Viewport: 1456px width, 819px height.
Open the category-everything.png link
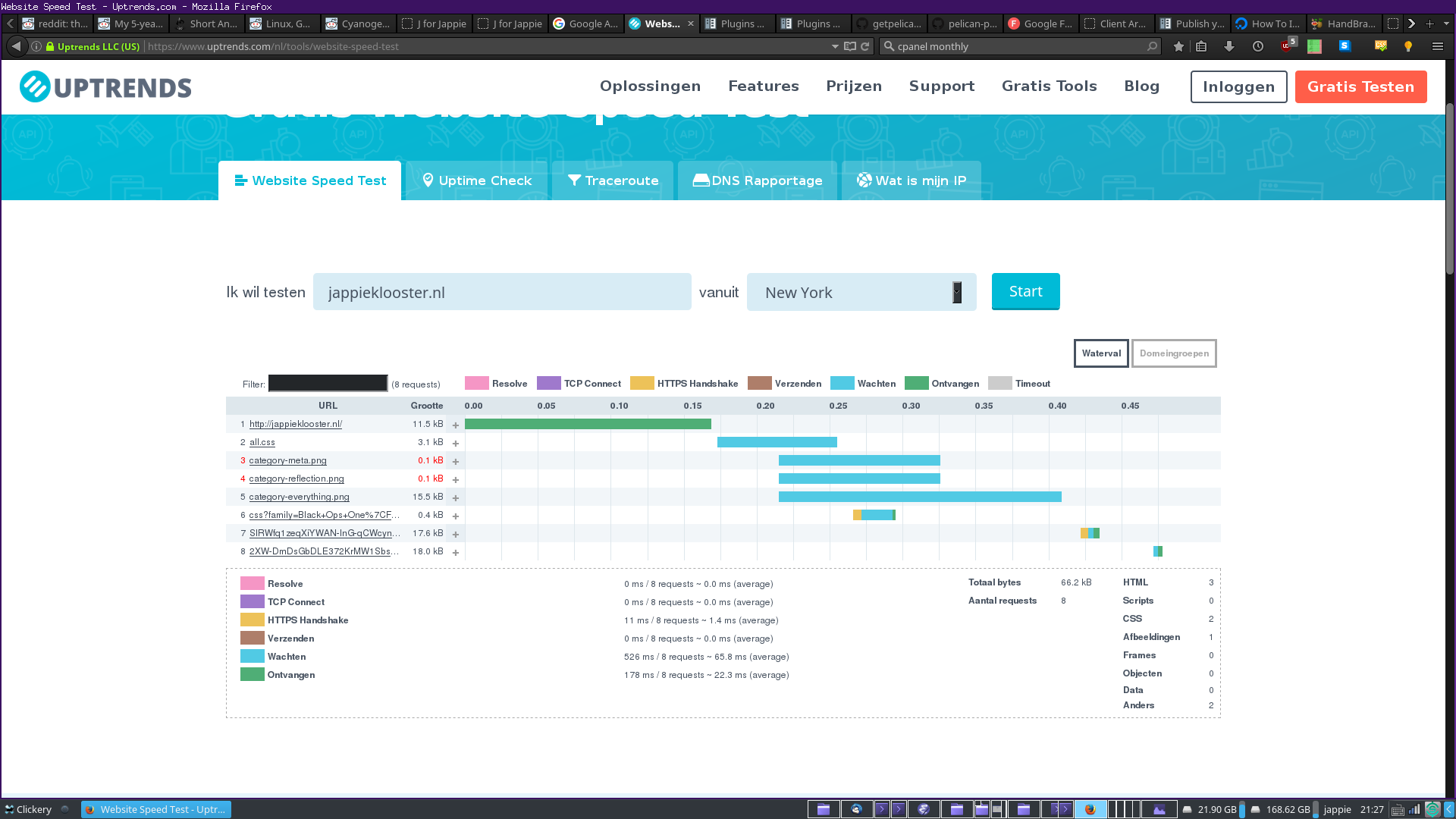[x=300, y=497]
